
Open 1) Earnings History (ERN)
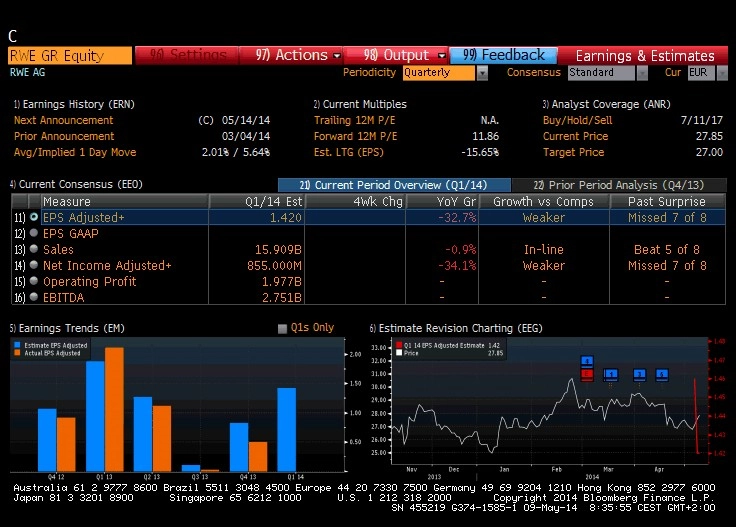coord(74,104)
